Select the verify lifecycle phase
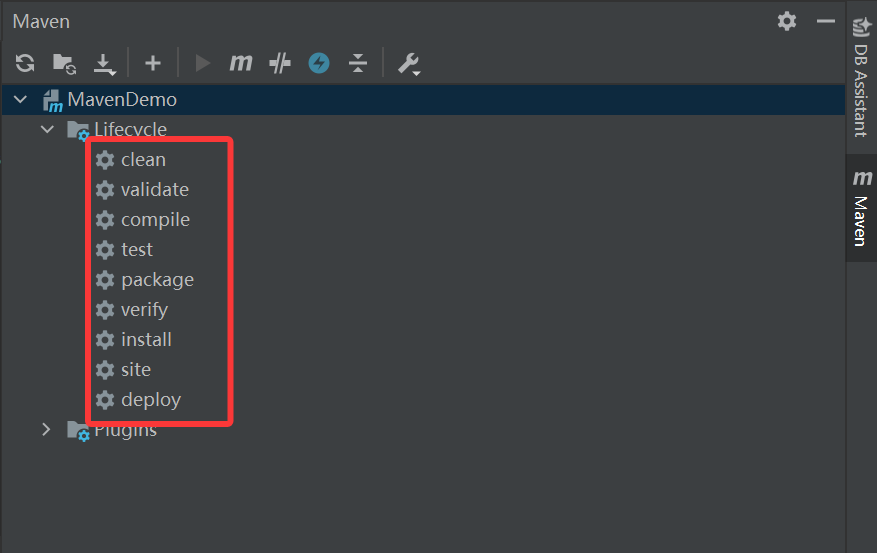The image size is (877, 553). 144,310
